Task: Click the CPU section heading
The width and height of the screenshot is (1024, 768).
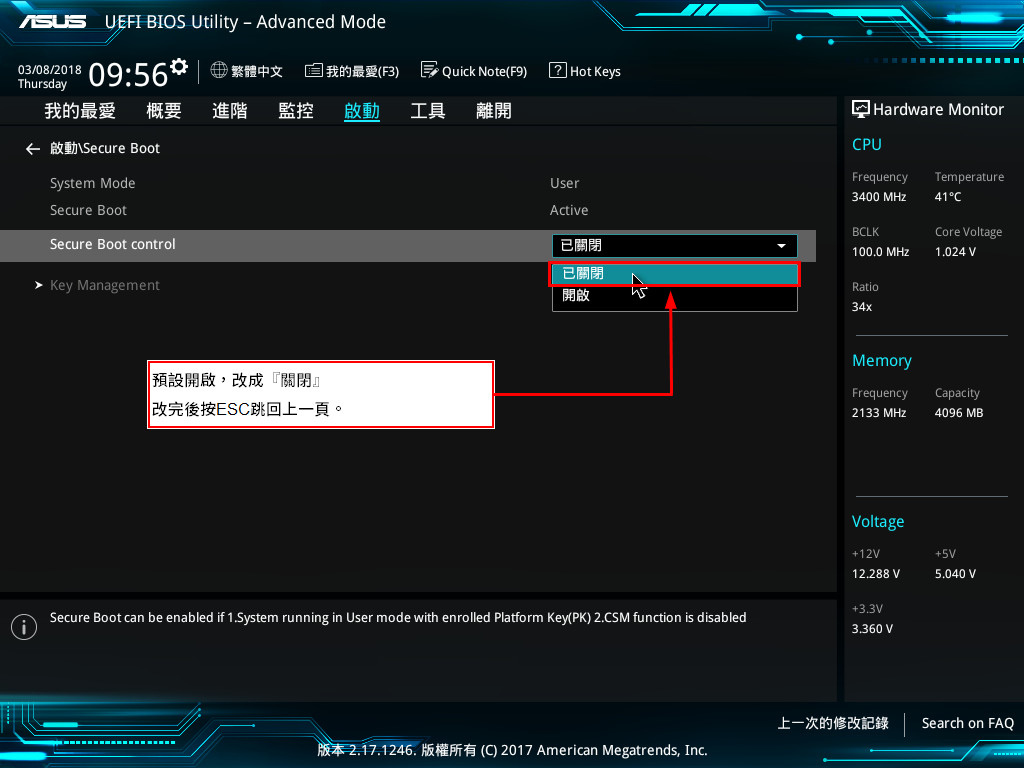Action: coord(867,144)
